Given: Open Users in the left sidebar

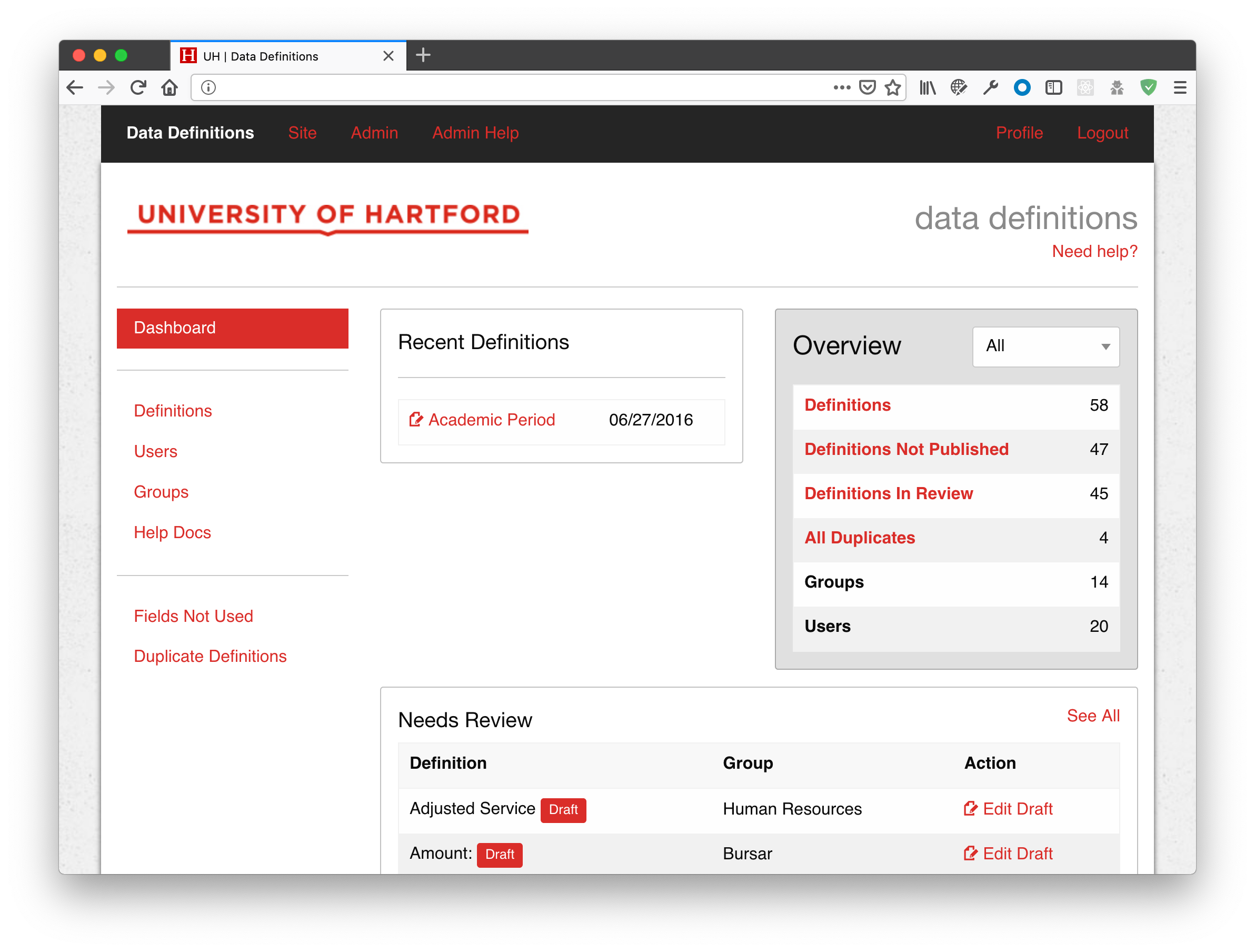Looking at the screenshot, I should tap(155, 452).
